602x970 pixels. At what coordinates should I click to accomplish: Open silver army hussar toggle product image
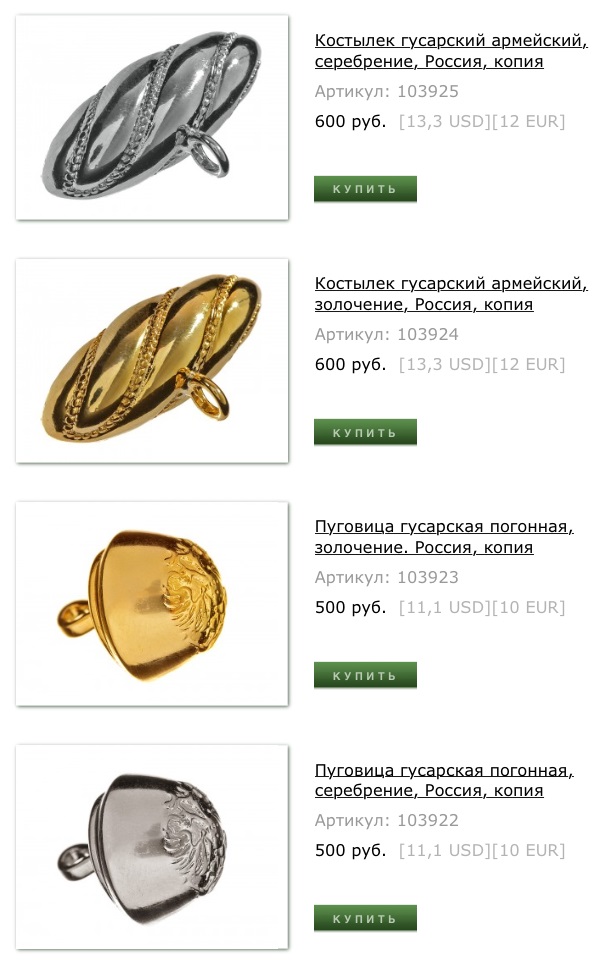(x=152, y=117)
